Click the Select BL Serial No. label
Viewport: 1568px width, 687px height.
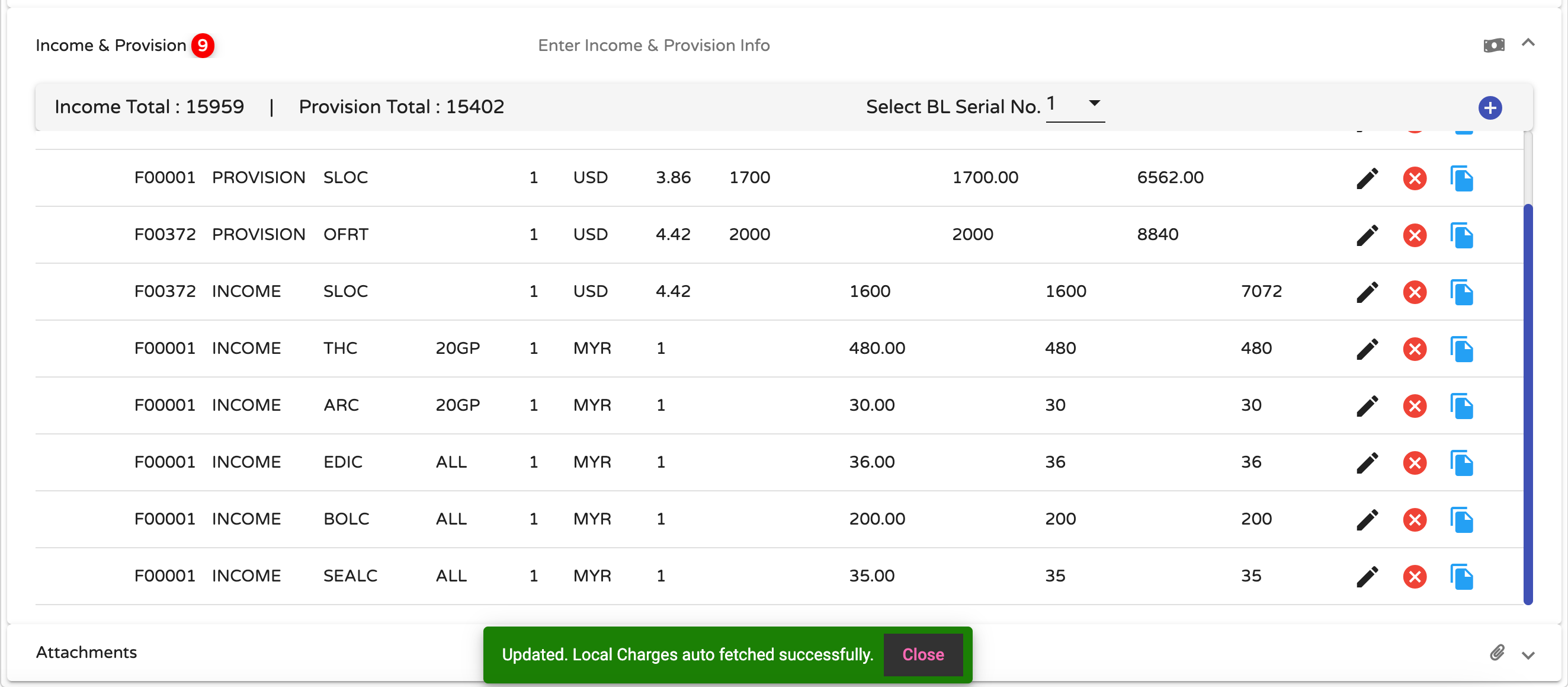(x=953, y=107)
